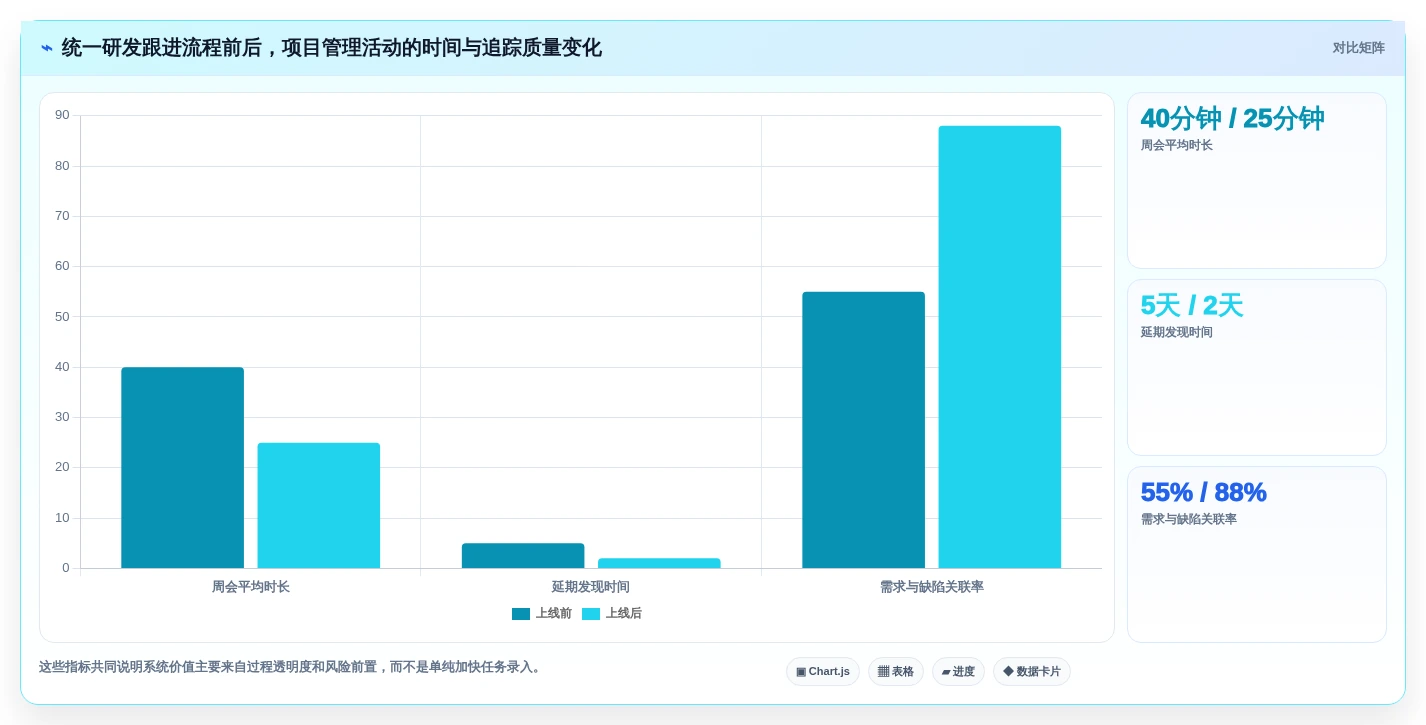Screen dimensions: 1426x725
Task: Click the footnote text about 过程透明度和风险前置
Action: [291, 667]
